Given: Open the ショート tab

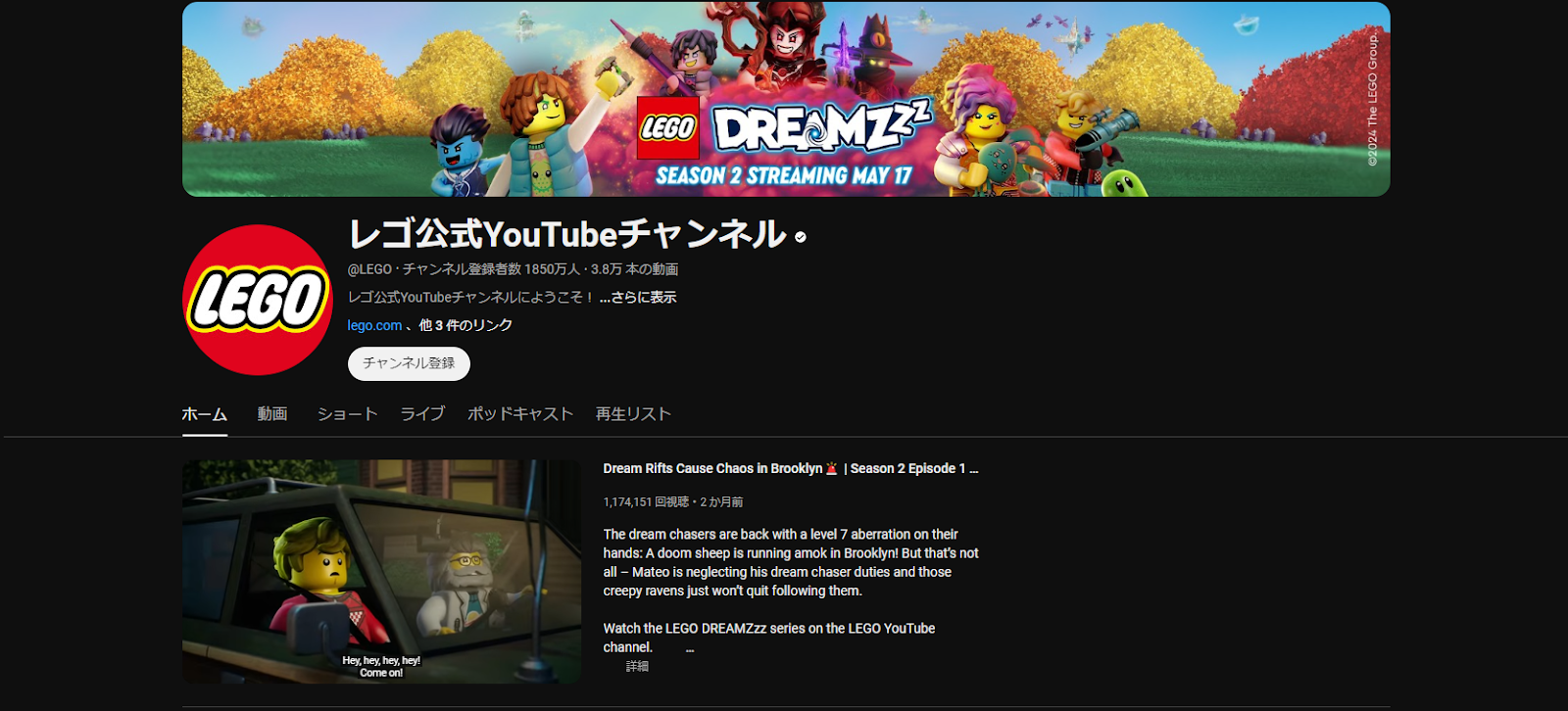Looking at the screenshot, I should 347,414.
